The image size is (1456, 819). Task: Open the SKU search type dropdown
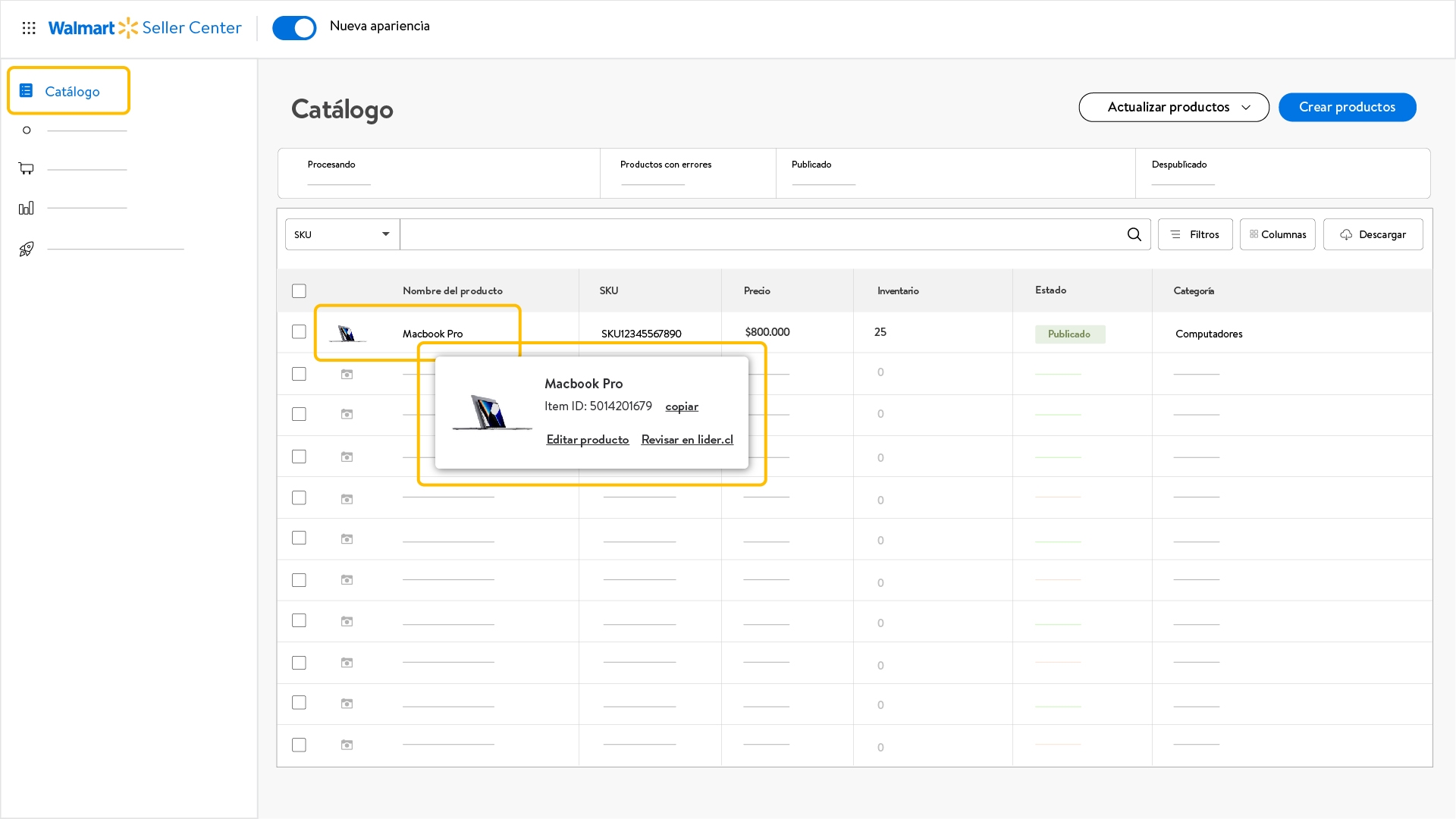343,234
